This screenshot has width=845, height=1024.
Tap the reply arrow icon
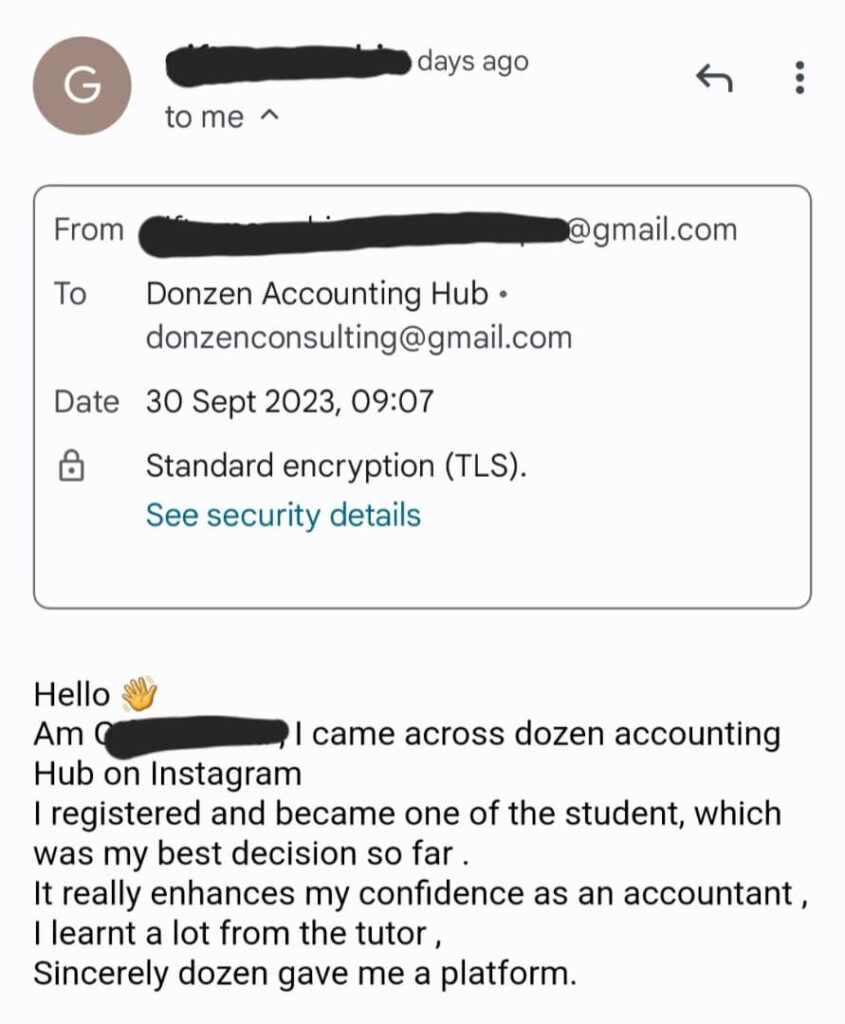coord(714,78)
